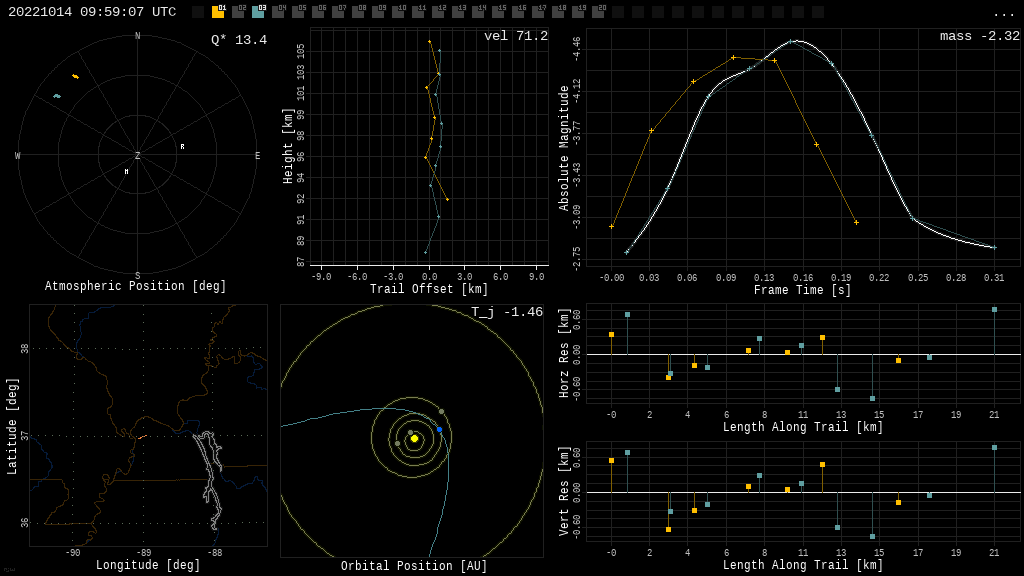The image size is (1024, 576).
Task: Click the vel 71.2 velocity label
Action: coord(515,36)
